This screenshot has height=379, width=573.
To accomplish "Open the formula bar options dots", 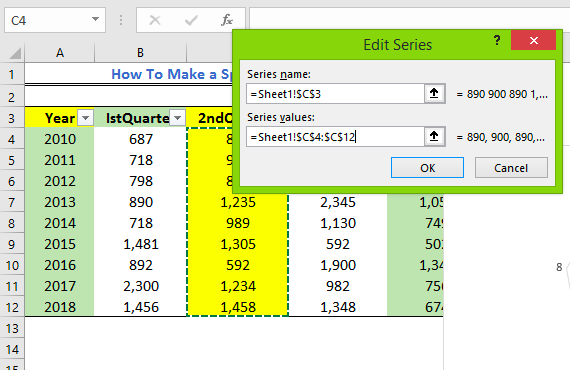I will point(121,20).
